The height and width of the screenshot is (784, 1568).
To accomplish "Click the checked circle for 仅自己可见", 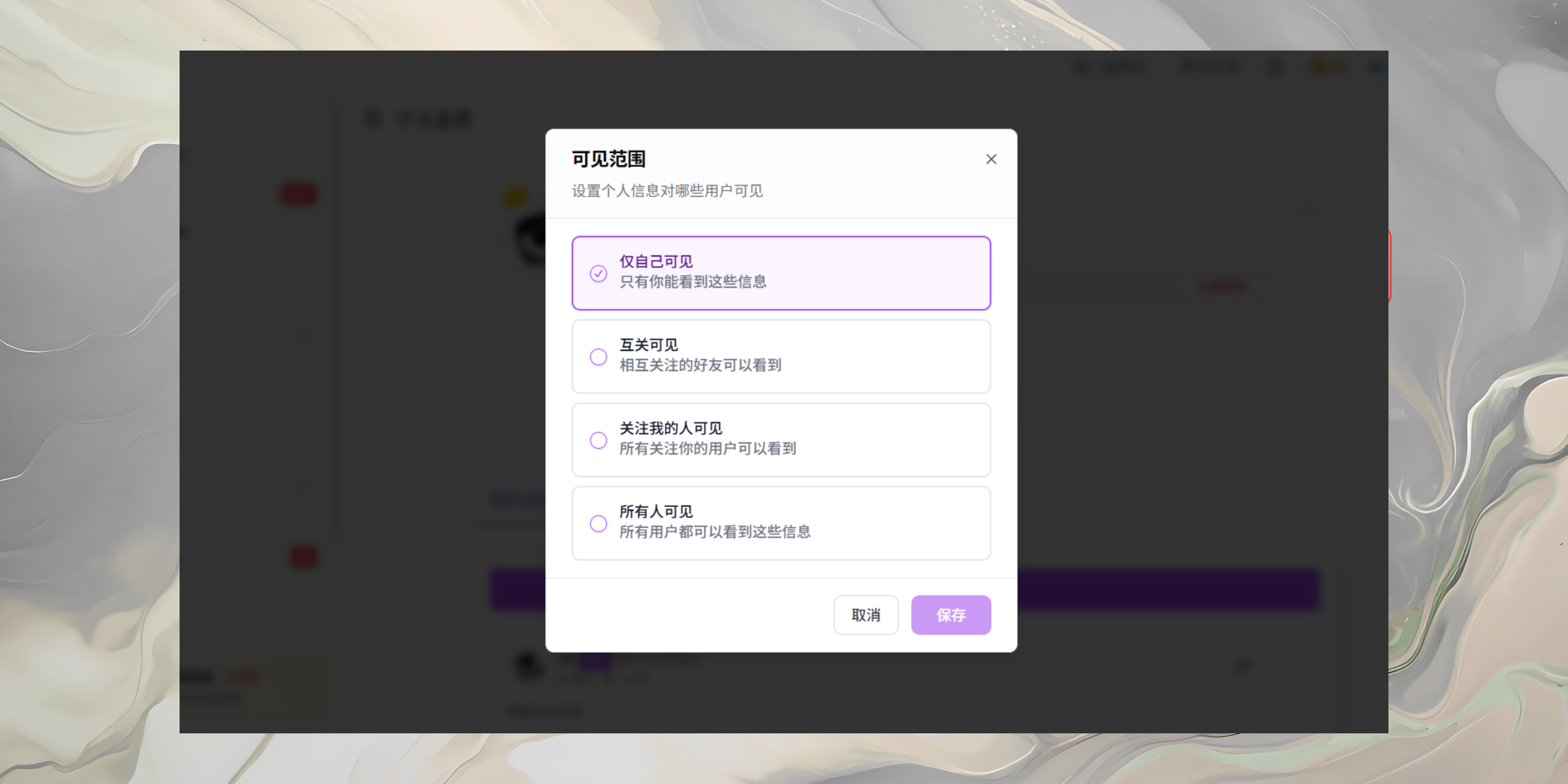I will [x=598, y=273].
